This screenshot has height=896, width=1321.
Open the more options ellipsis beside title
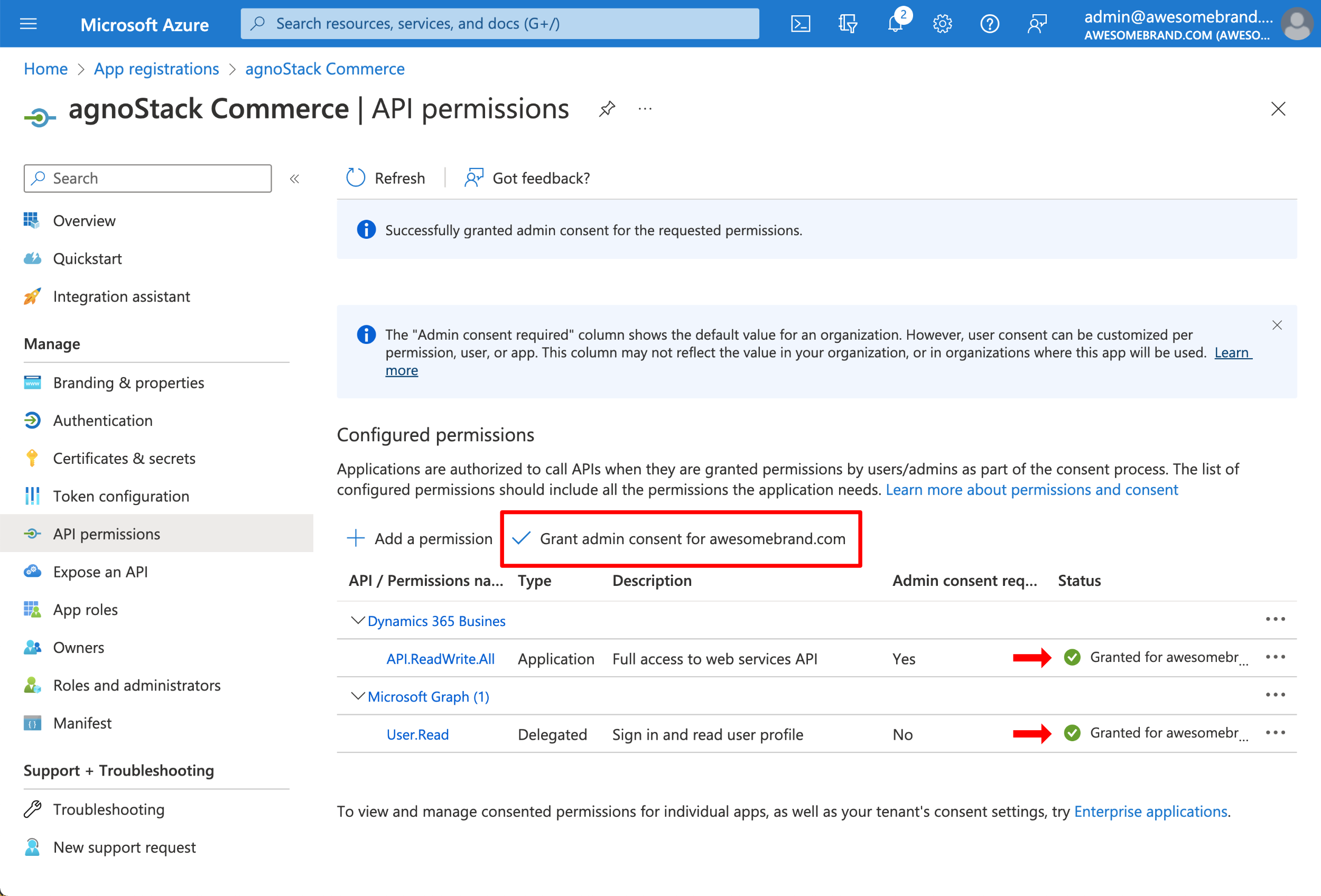coord(645,108)
